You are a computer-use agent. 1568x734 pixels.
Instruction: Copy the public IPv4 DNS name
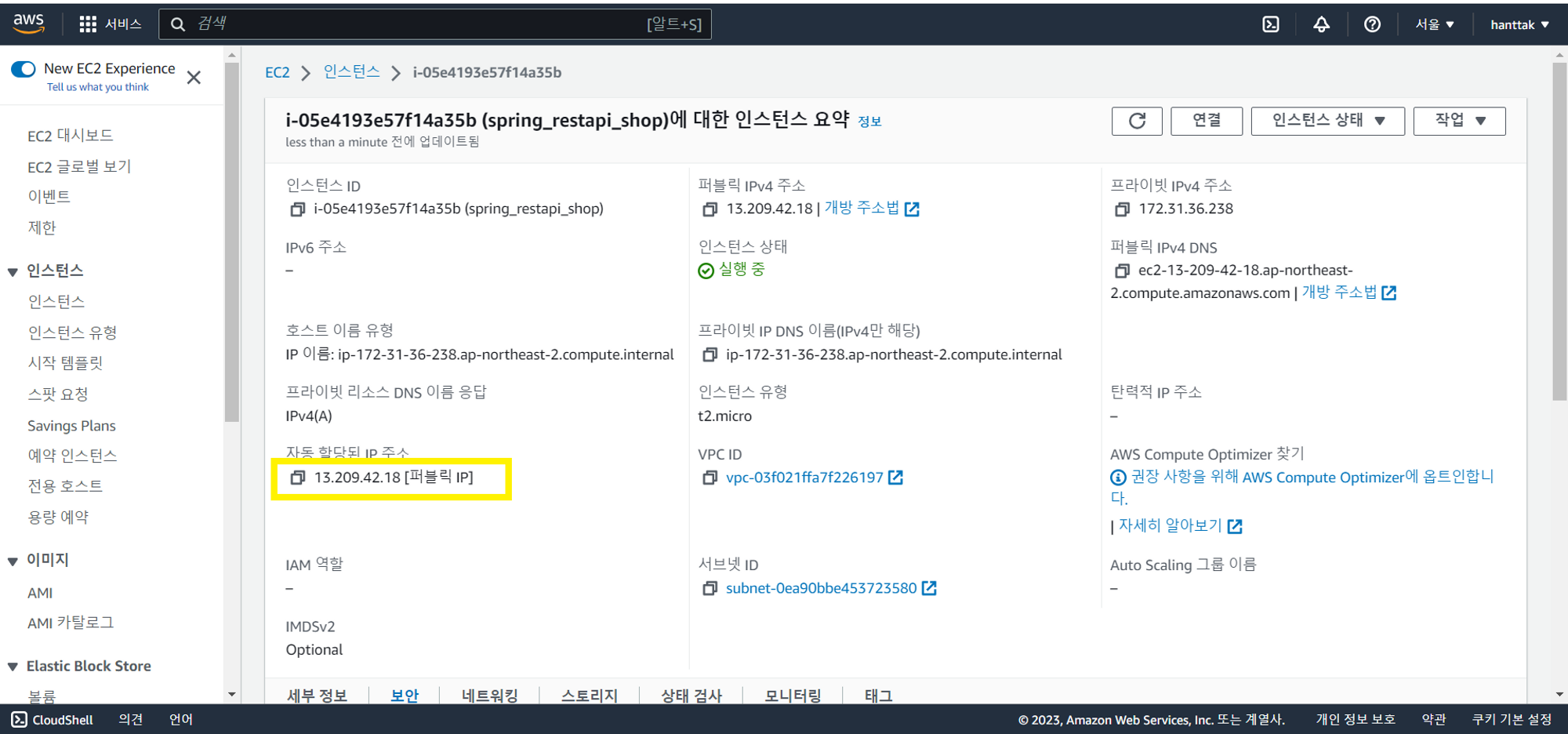pyautogui.click(x=1122, y=271)
